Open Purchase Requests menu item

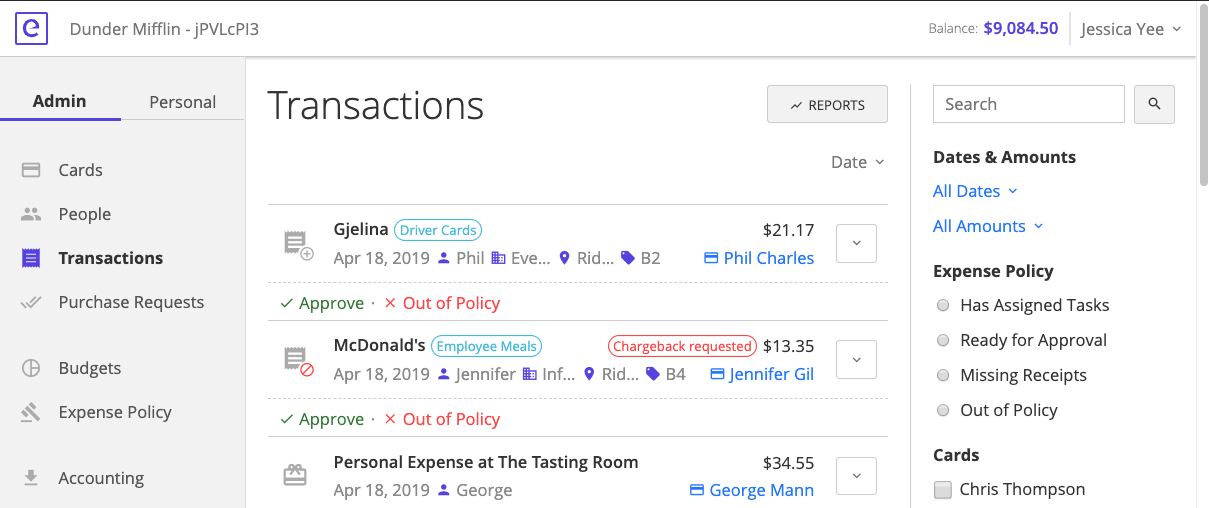[x=131, y=302]
